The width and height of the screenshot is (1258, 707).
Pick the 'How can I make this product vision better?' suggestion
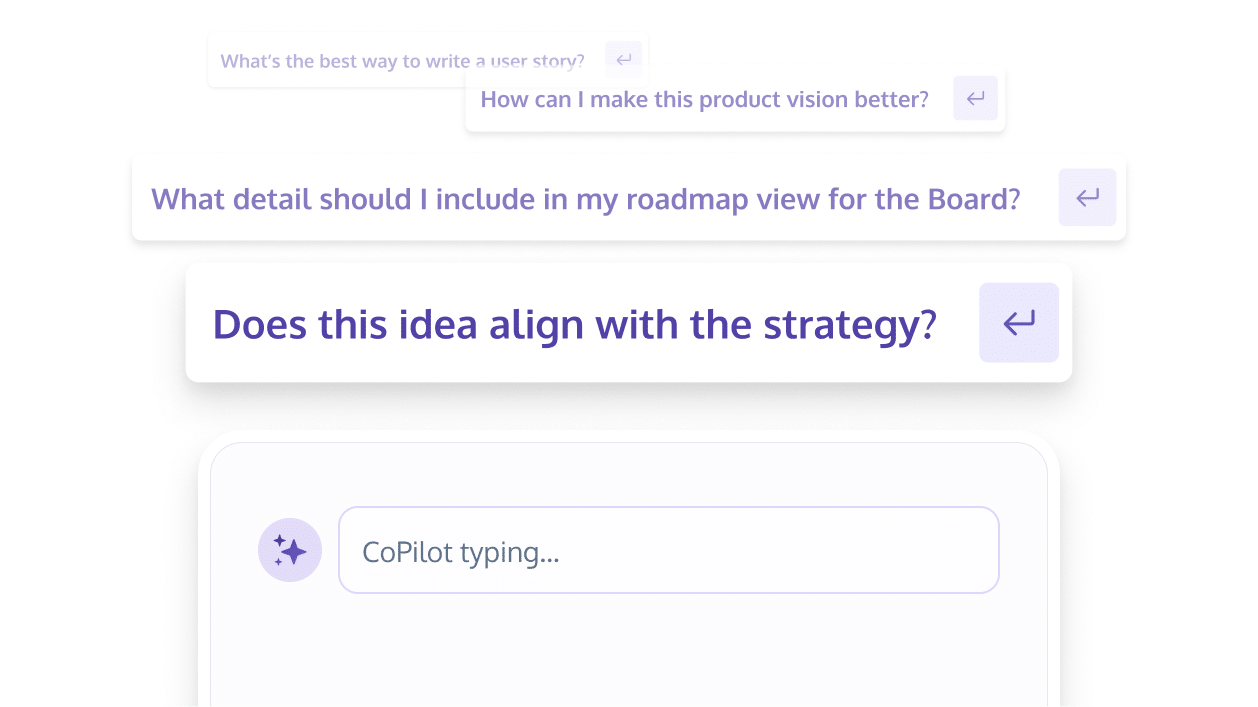point(704,99)
